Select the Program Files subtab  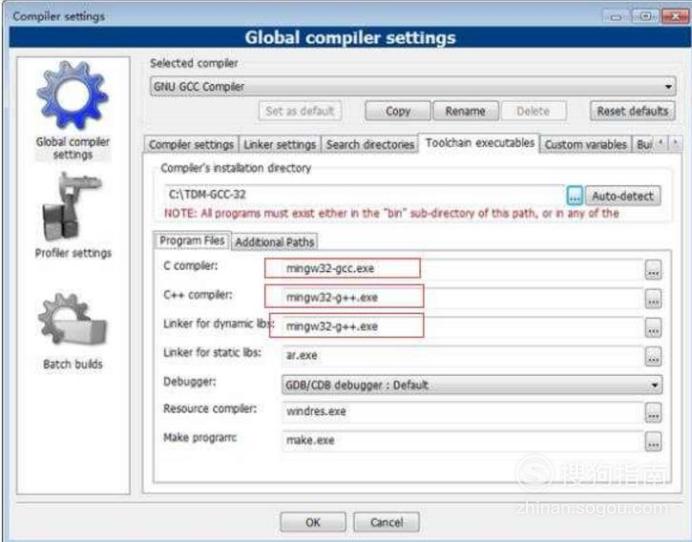coord(192,241)
